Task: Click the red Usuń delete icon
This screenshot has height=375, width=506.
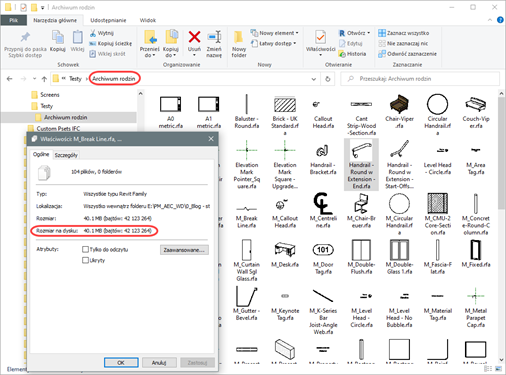Action: [194, 37]
